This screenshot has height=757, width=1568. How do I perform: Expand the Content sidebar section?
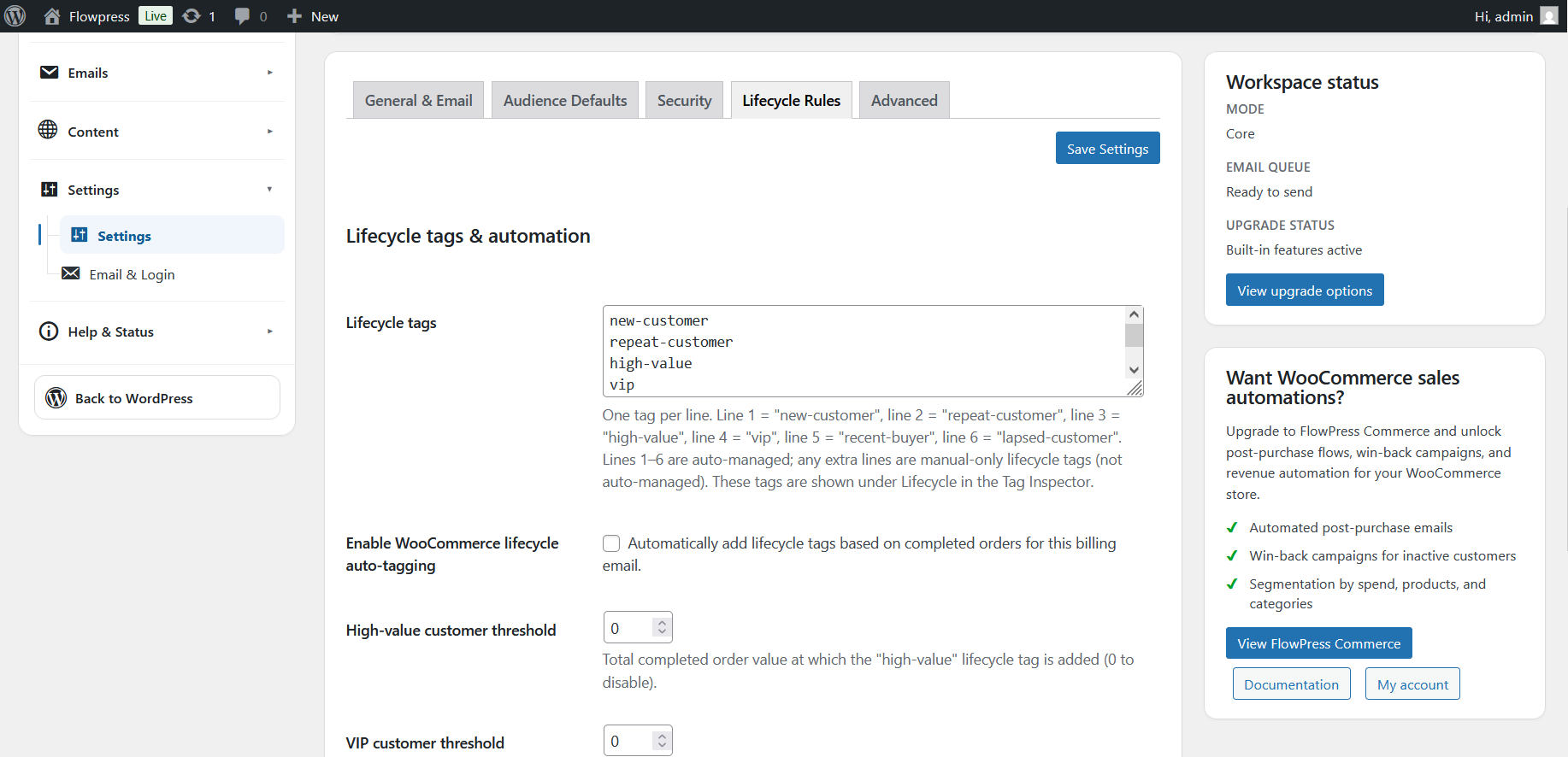tap(270, 132)
